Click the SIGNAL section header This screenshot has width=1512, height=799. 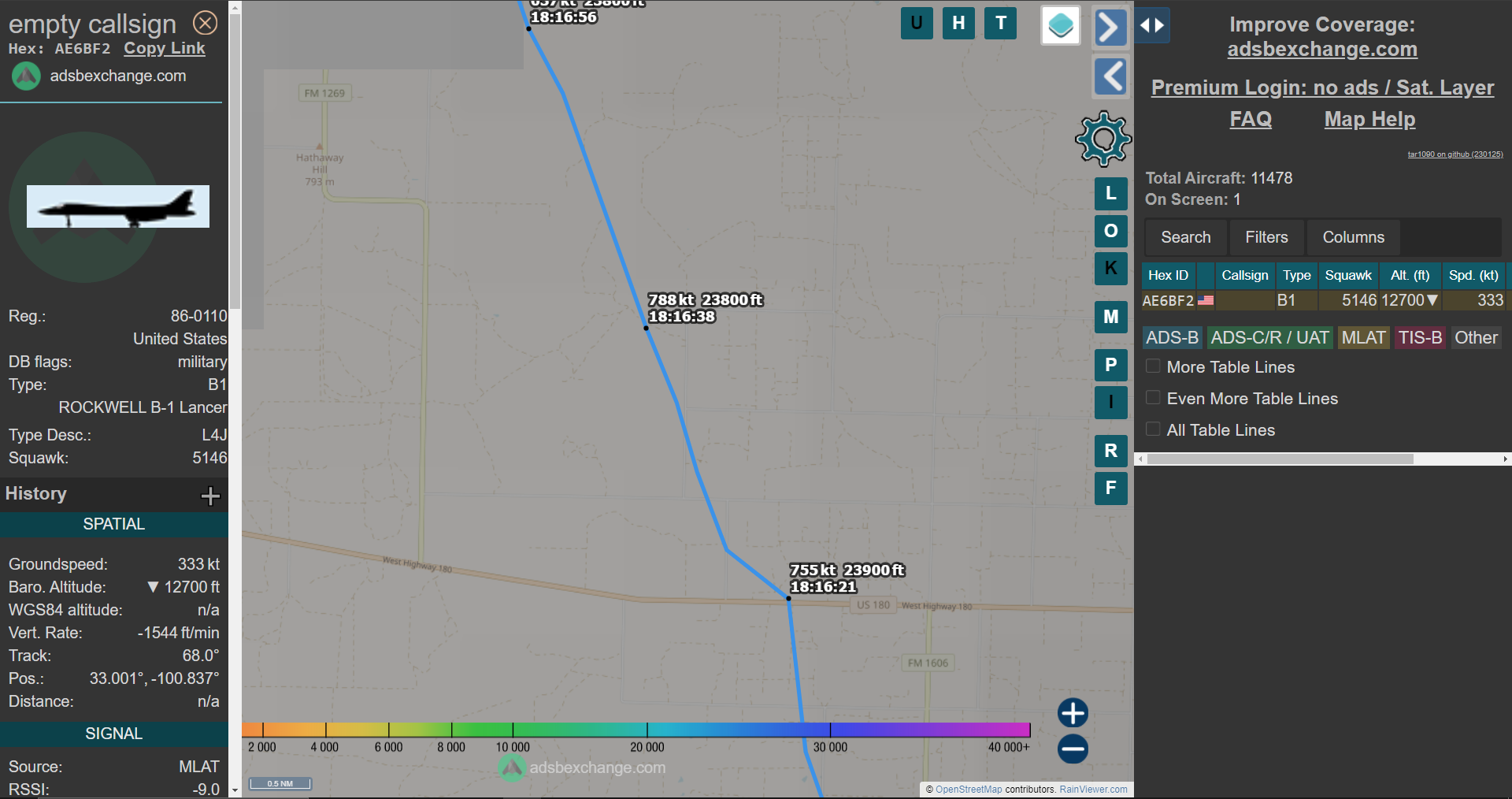[x=114, y=734]
